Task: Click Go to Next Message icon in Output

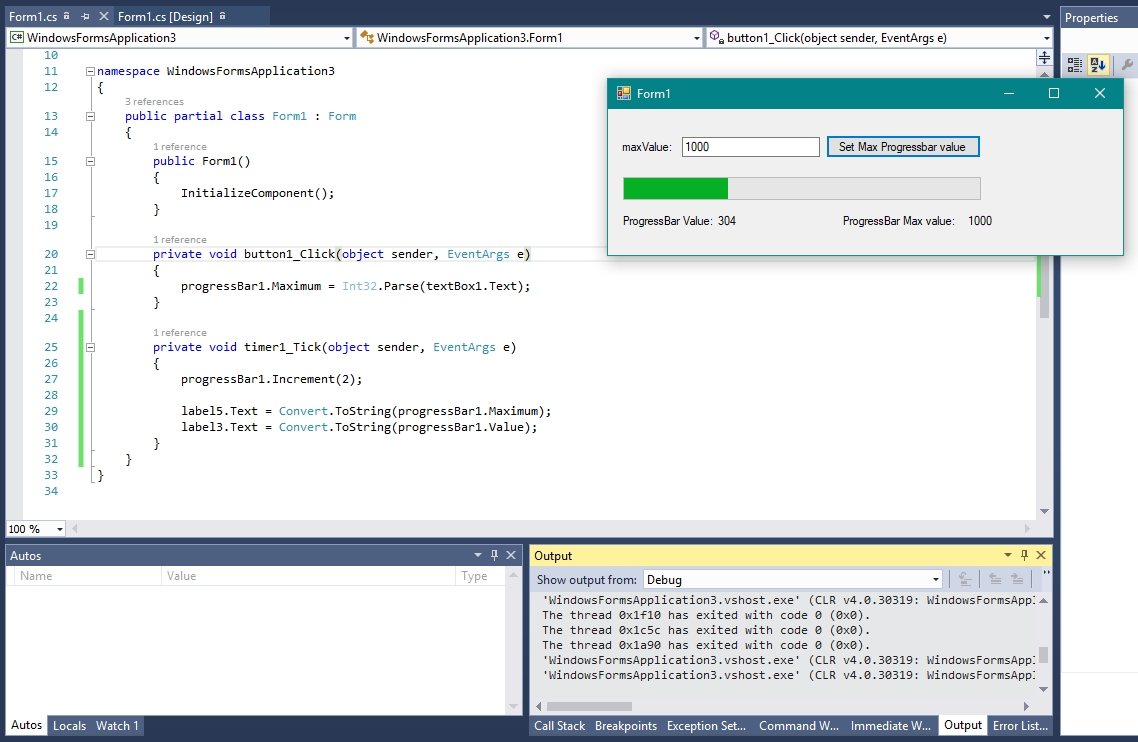Action: point(1017,579)
